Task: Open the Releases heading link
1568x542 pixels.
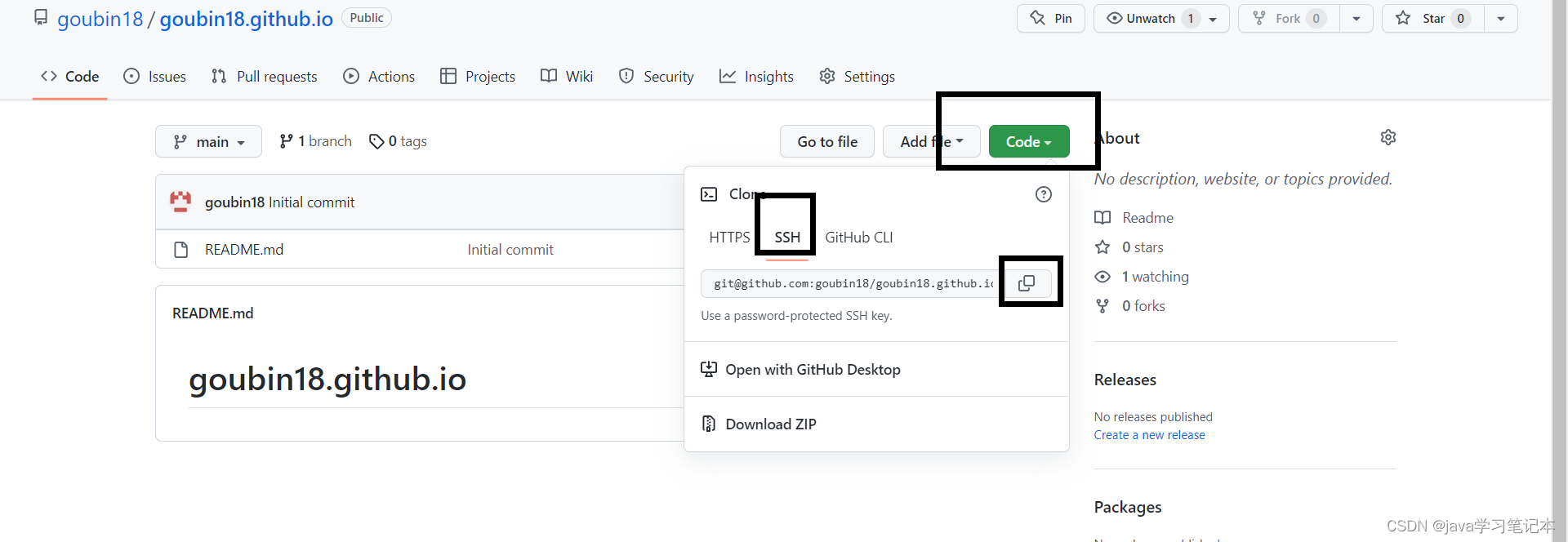Action: (1125, 380)
